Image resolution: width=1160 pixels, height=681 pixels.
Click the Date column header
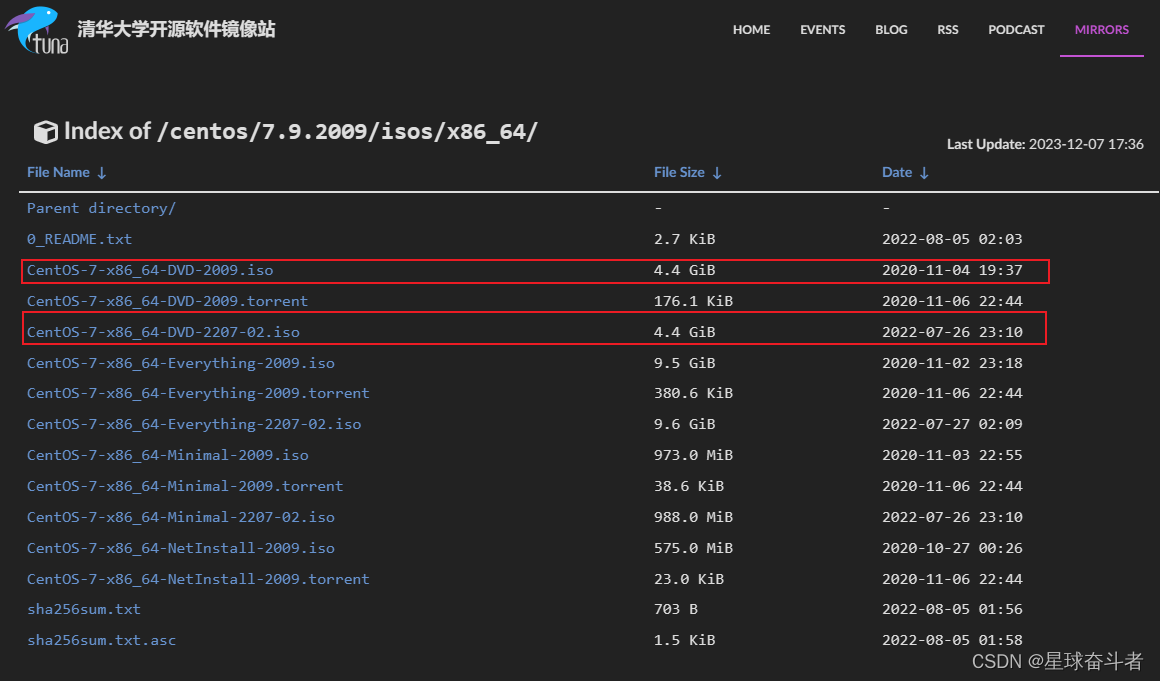(897, 172)
